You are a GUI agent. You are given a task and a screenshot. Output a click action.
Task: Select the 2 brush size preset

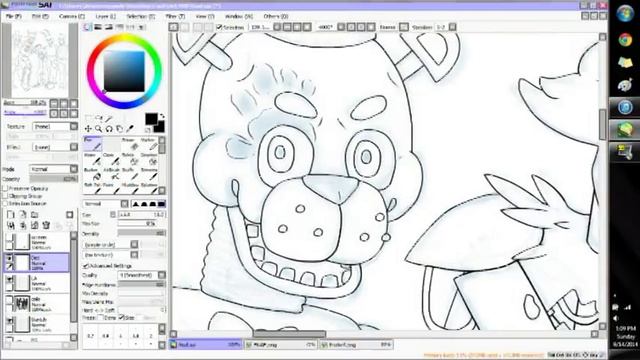pyautogui.click(x=151, y=336)
